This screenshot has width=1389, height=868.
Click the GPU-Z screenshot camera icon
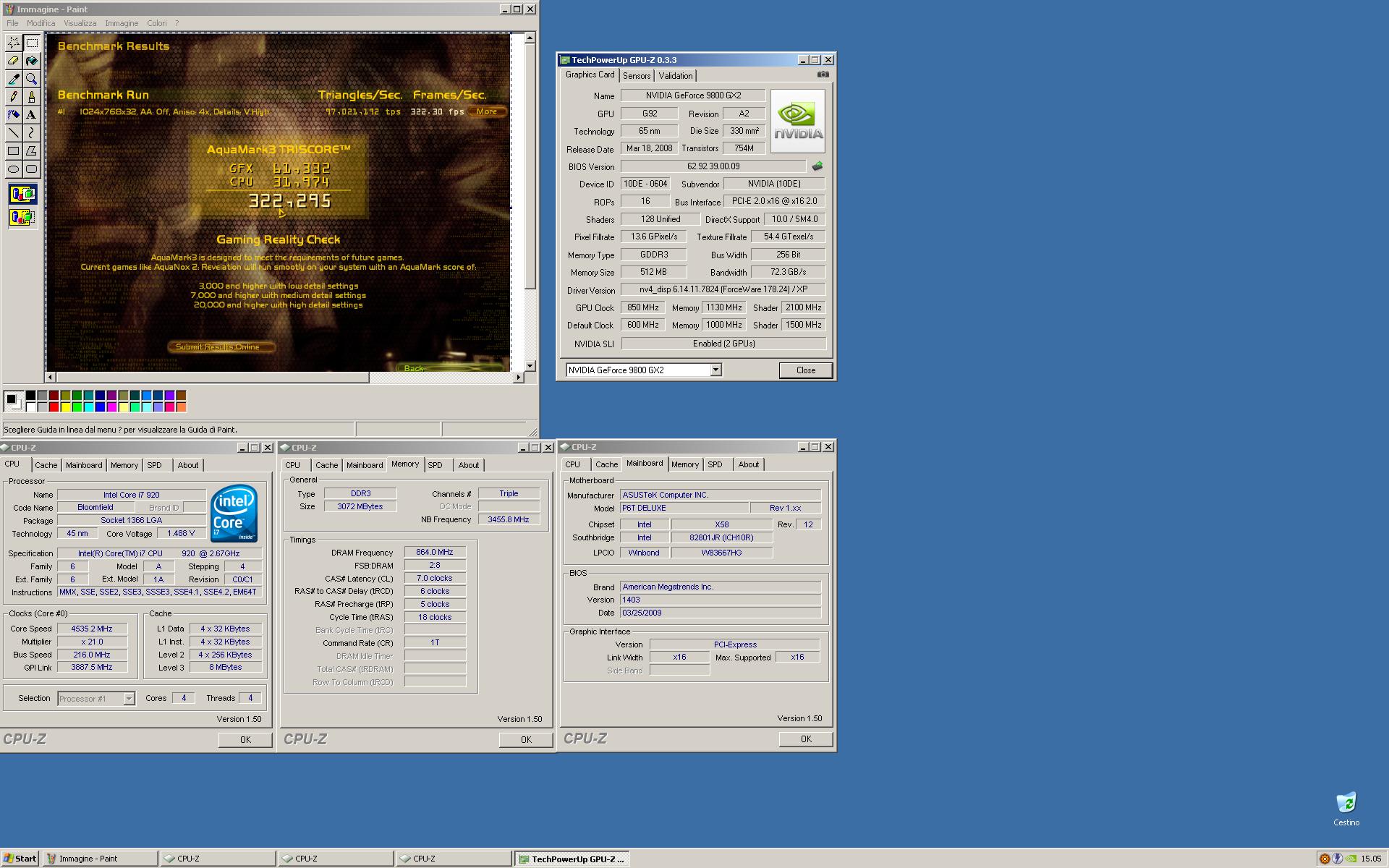tap(823, 75)
